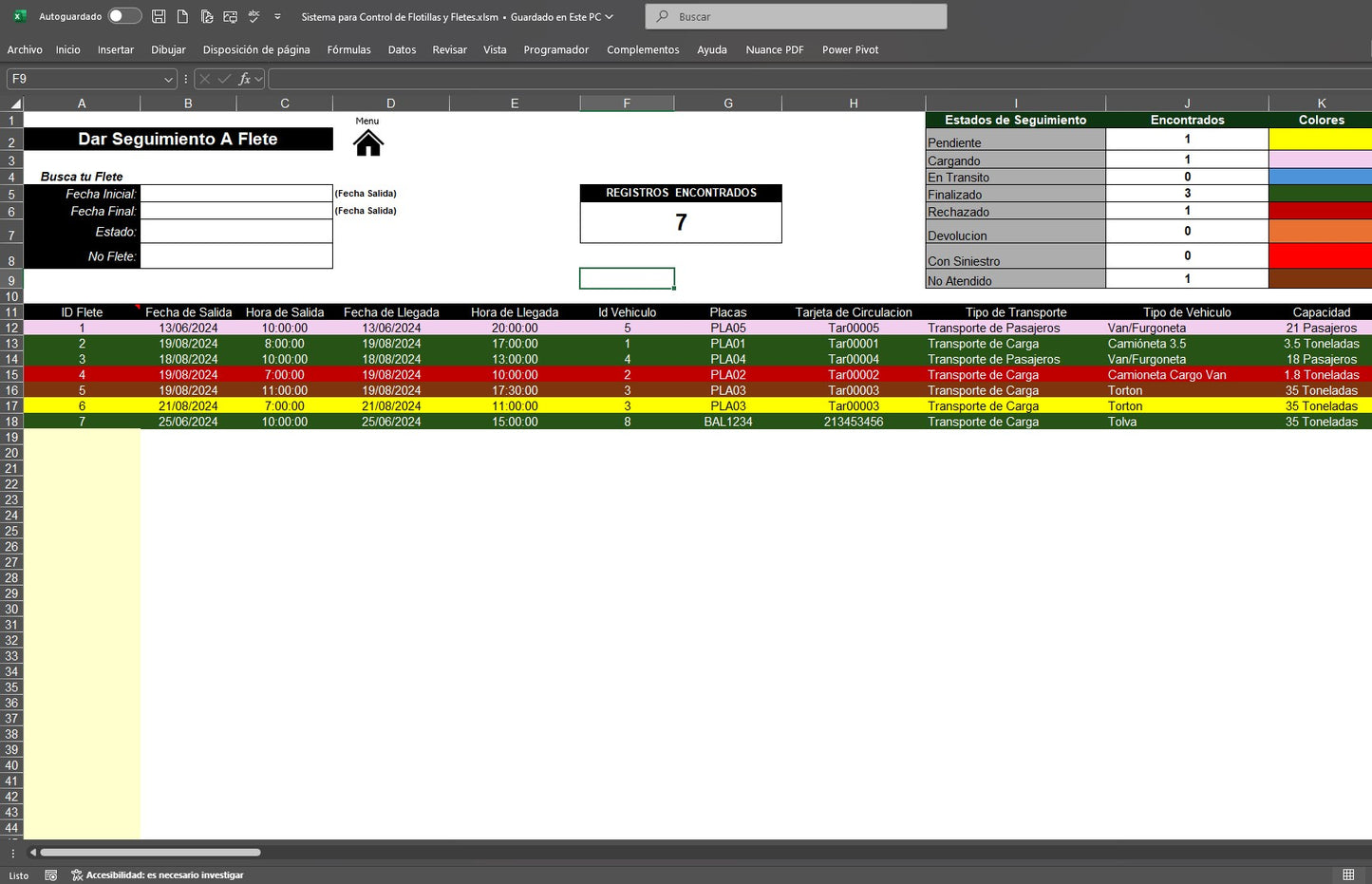
Task: Click the cancel (X) formula bar icon
Action: 204,79
